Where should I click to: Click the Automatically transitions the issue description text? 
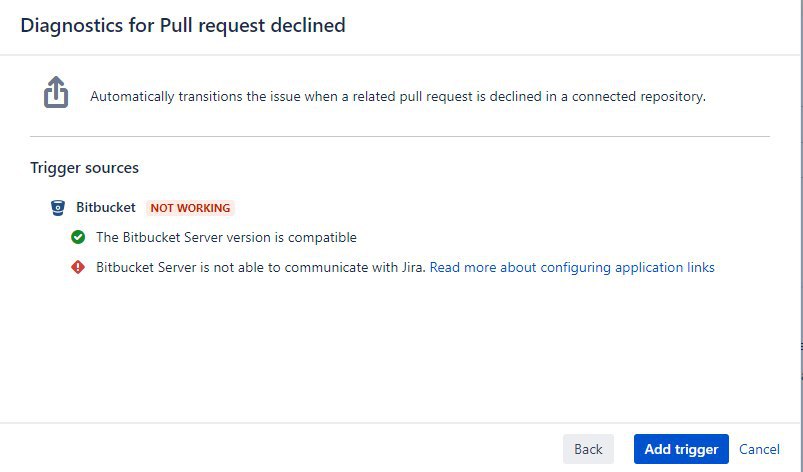(398, 96)
